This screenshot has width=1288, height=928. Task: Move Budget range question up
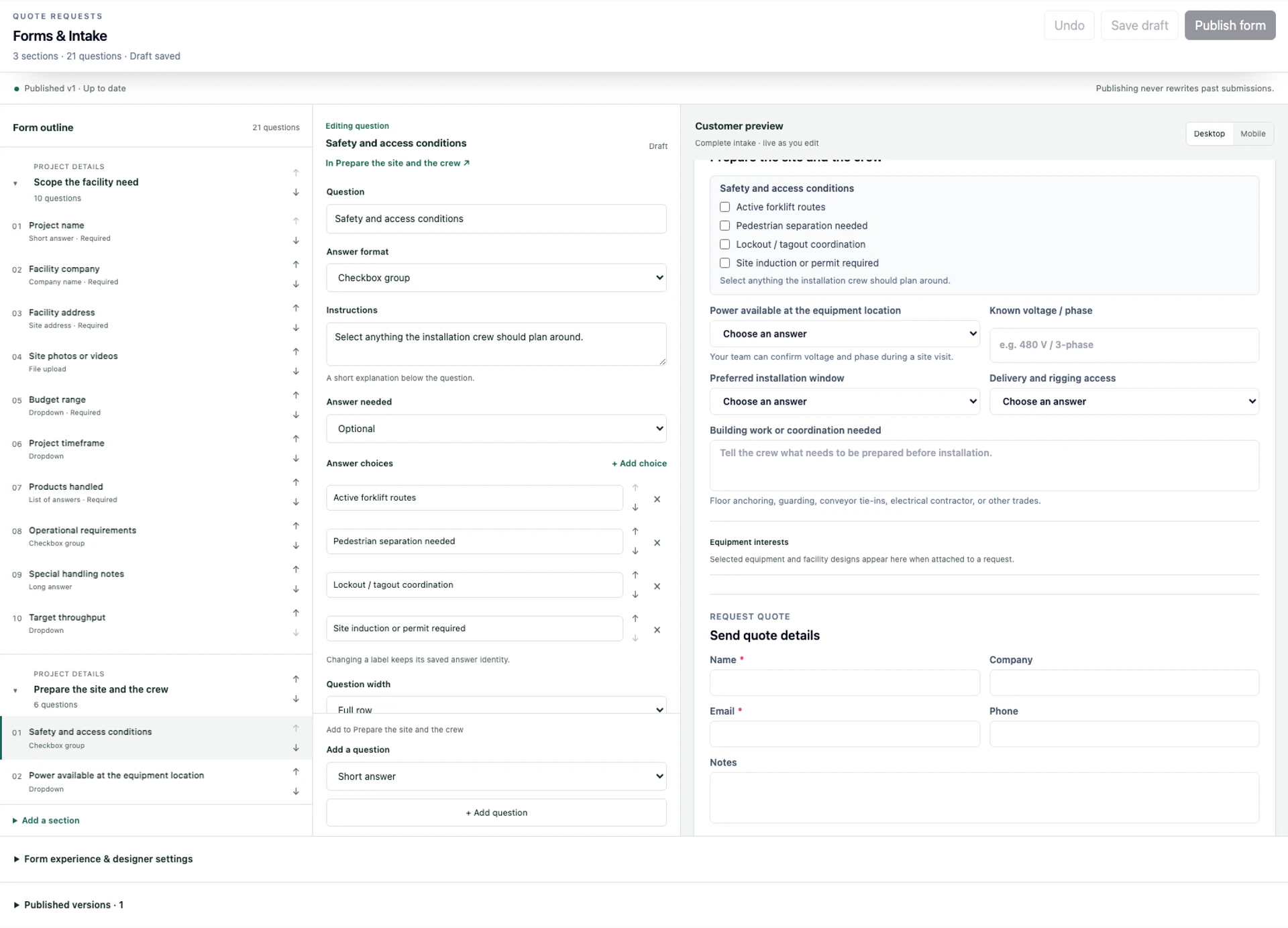coord(296,395)
